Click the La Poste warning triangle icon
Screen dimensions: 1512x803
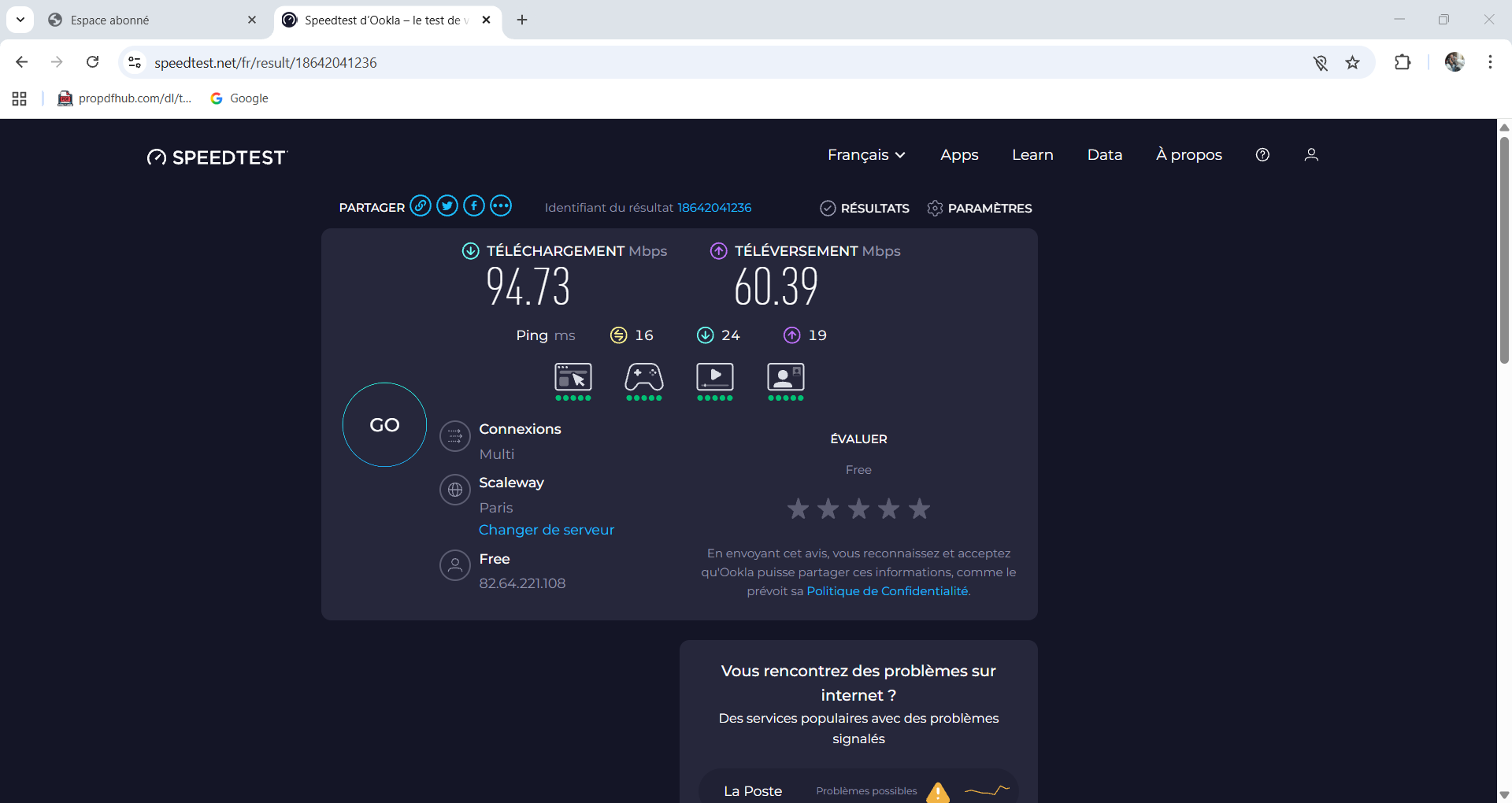click(938, 792)
